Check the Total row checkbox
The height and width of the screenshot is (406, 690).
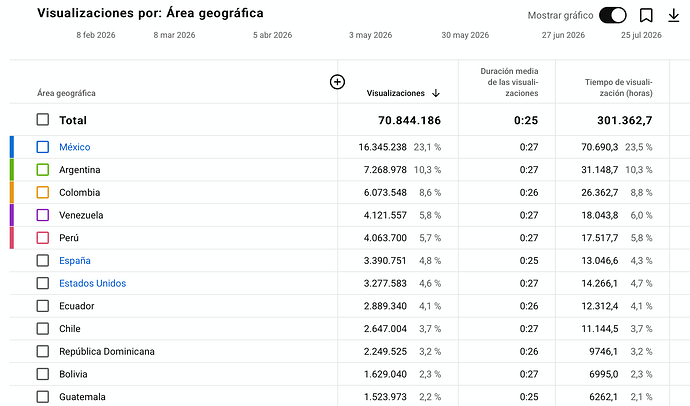coord(43,120)
